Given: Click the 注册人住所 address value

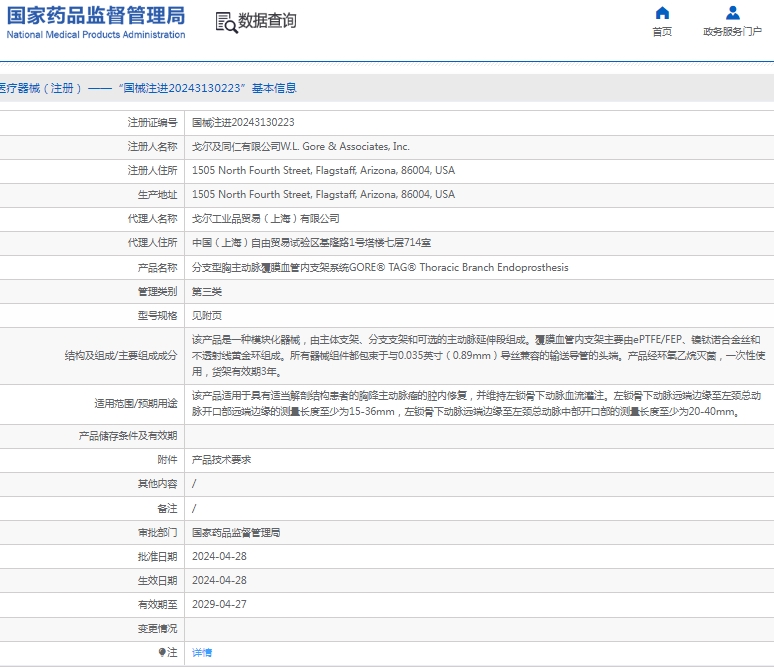Looking at the screenshot, I should (323, 170).
